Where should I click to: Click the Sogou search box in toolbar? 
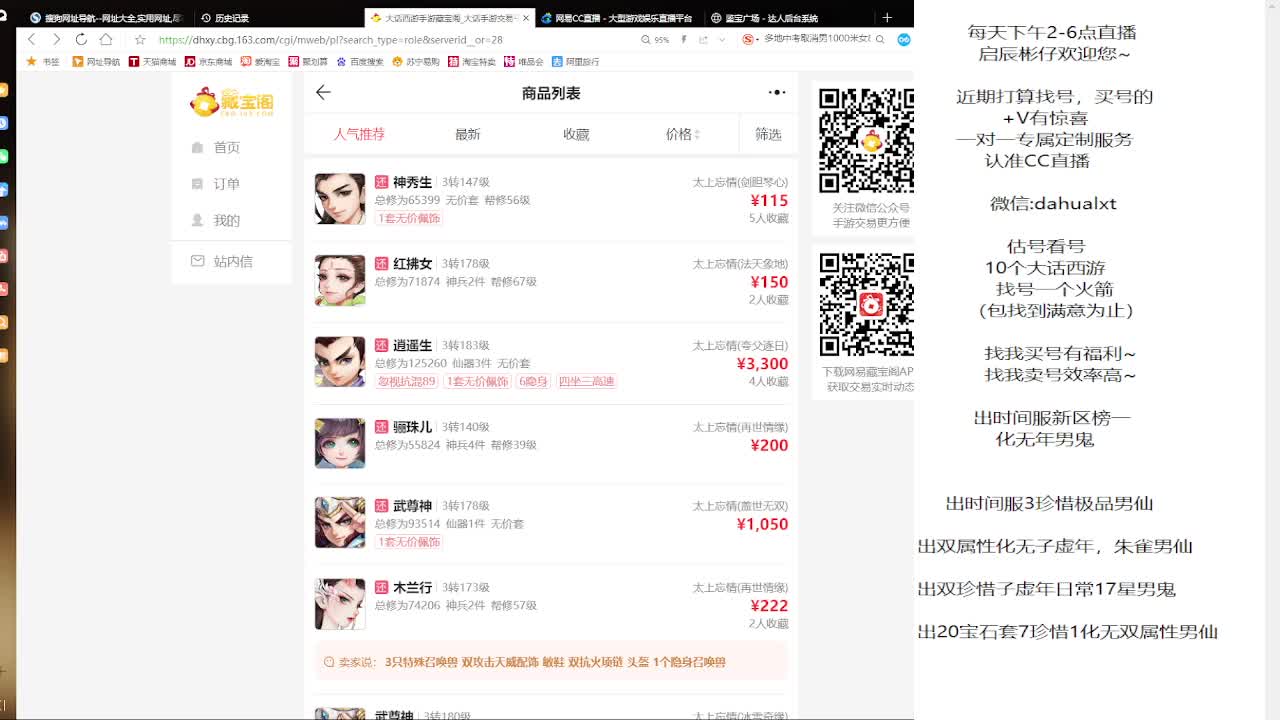(812, 39)
